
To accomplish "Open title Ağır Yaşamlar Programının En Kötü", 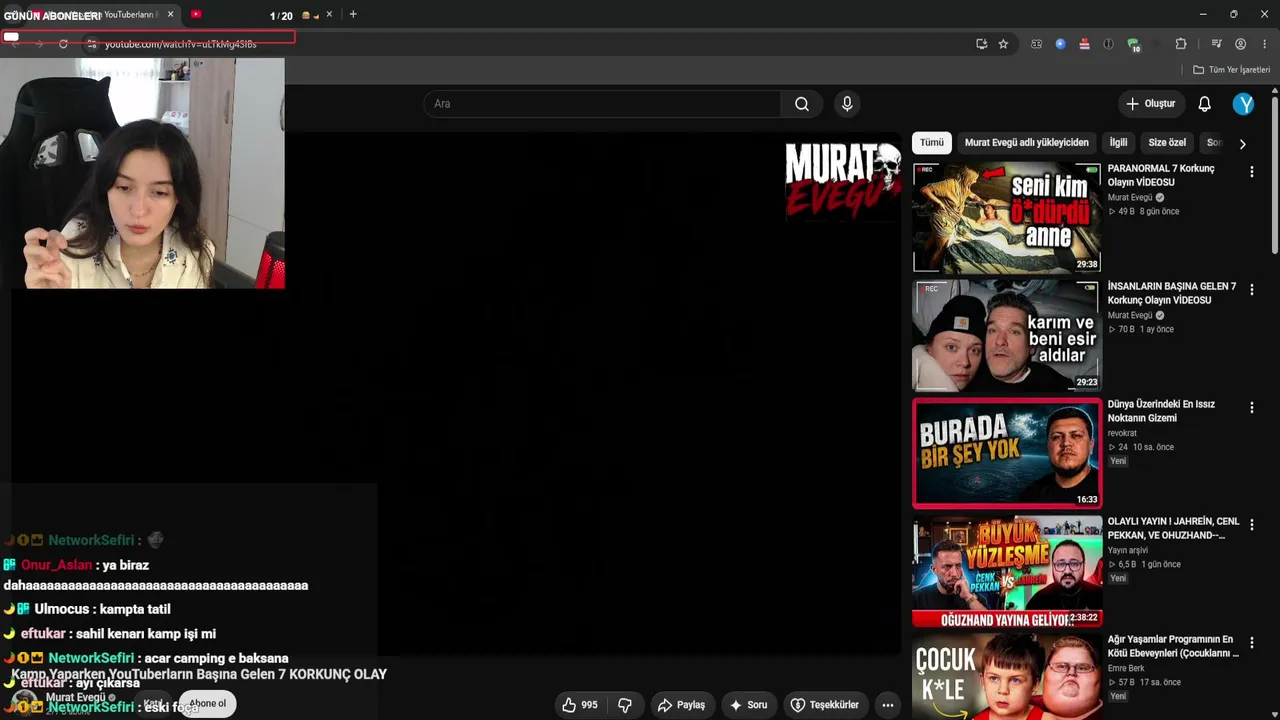I will point(1173,646).
